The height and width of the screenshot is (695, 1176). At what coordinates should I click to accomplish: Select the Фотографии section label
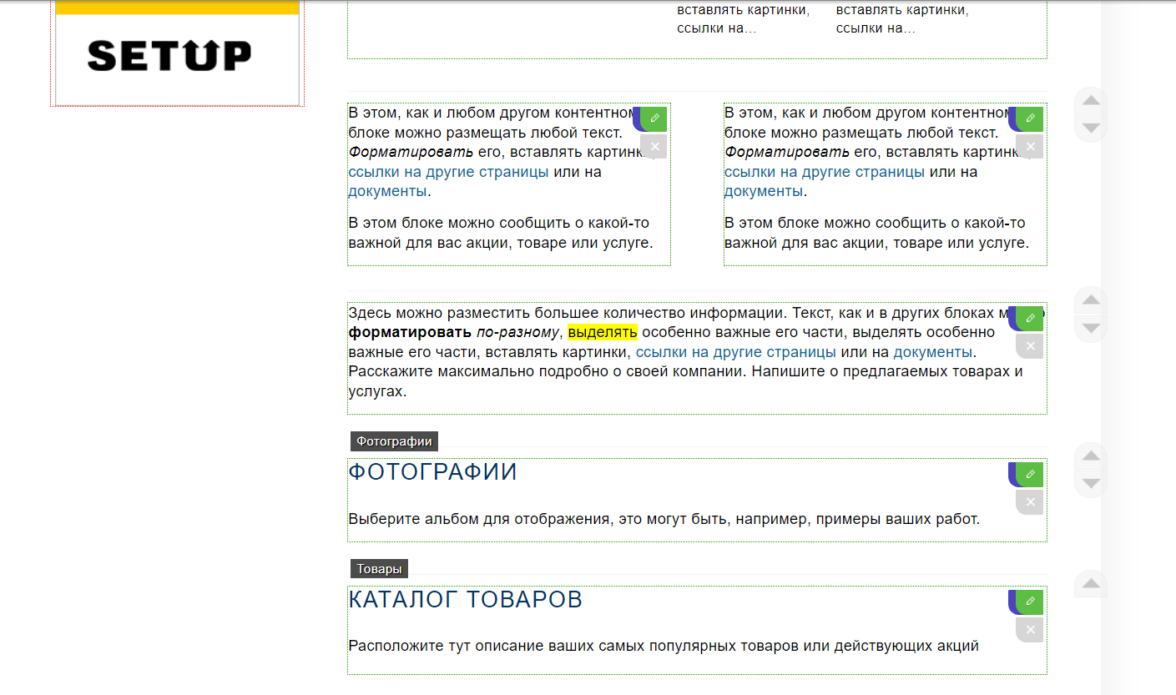[x=394, y=441]
